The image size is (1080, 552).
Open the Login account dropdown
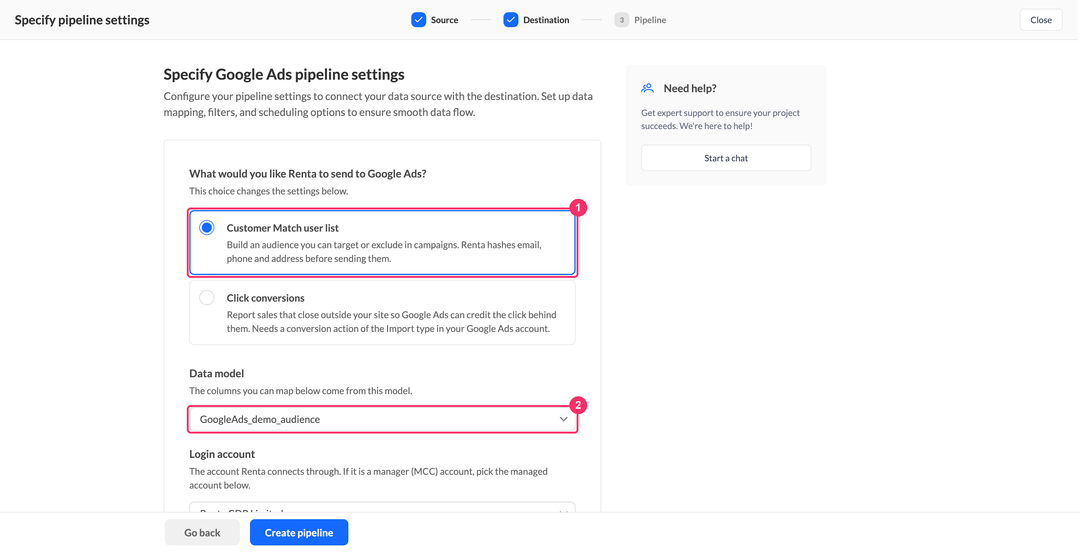pos(382,507)
